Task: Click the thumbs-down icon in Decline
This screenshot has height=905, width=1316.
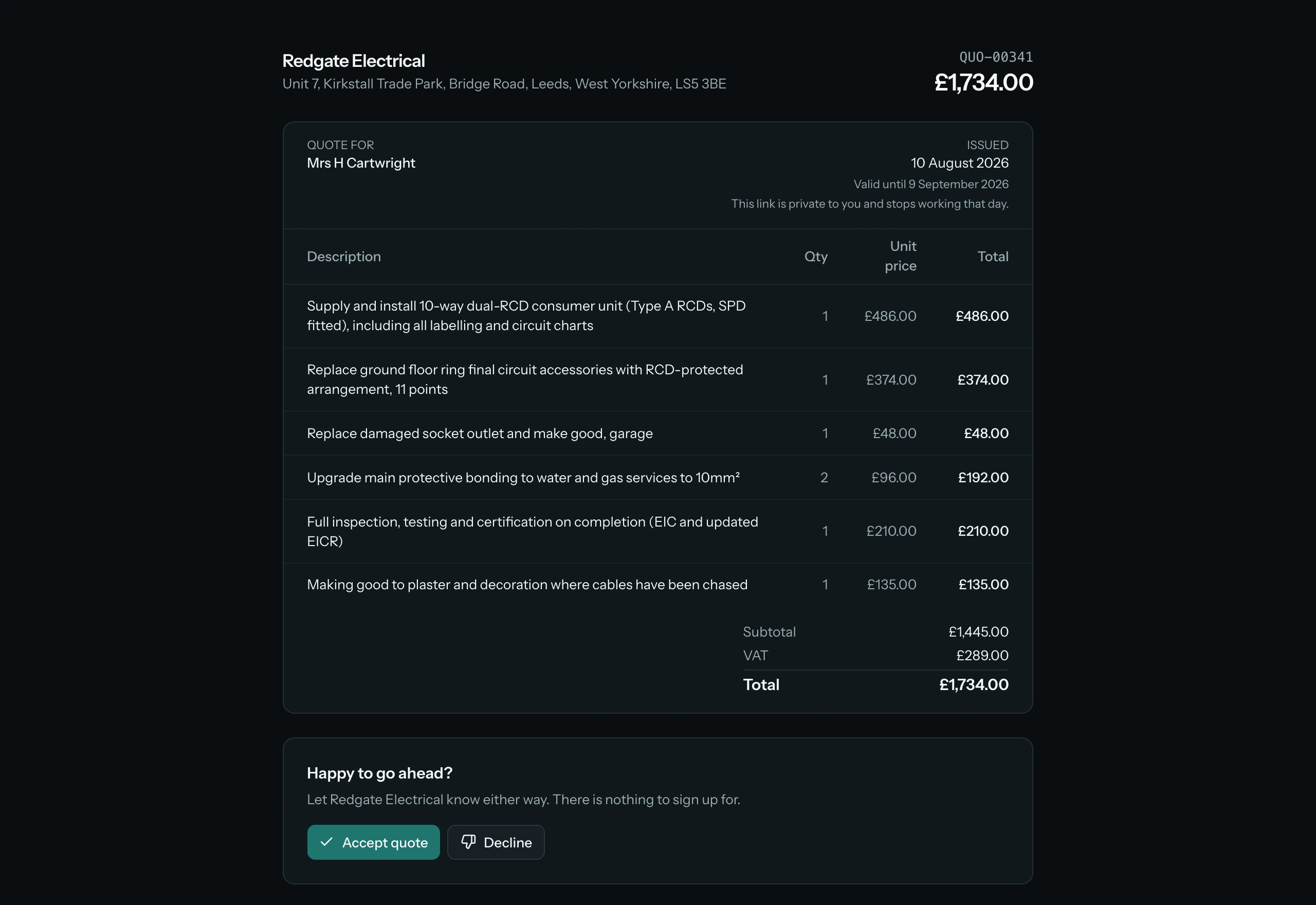Action: coord(468,842)
